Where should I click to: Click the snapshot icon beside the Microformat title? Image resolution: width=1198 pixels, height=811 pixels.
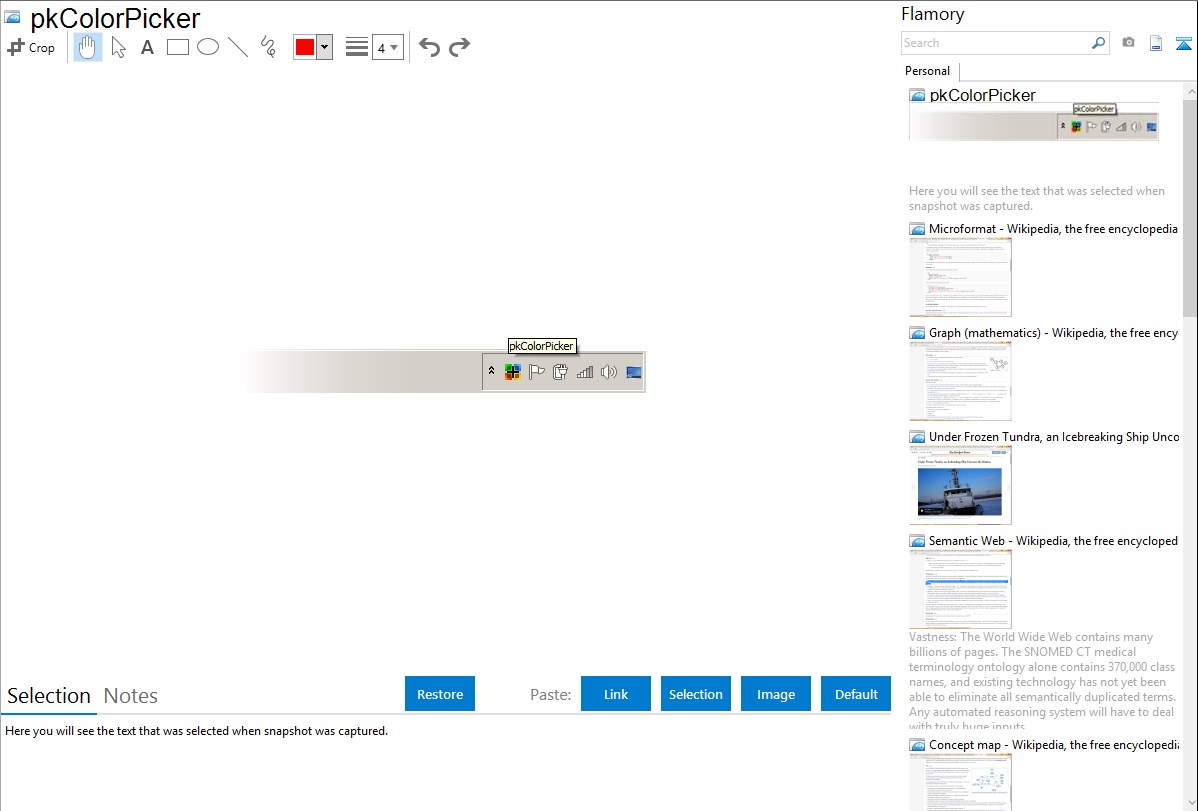pos(917,229)
